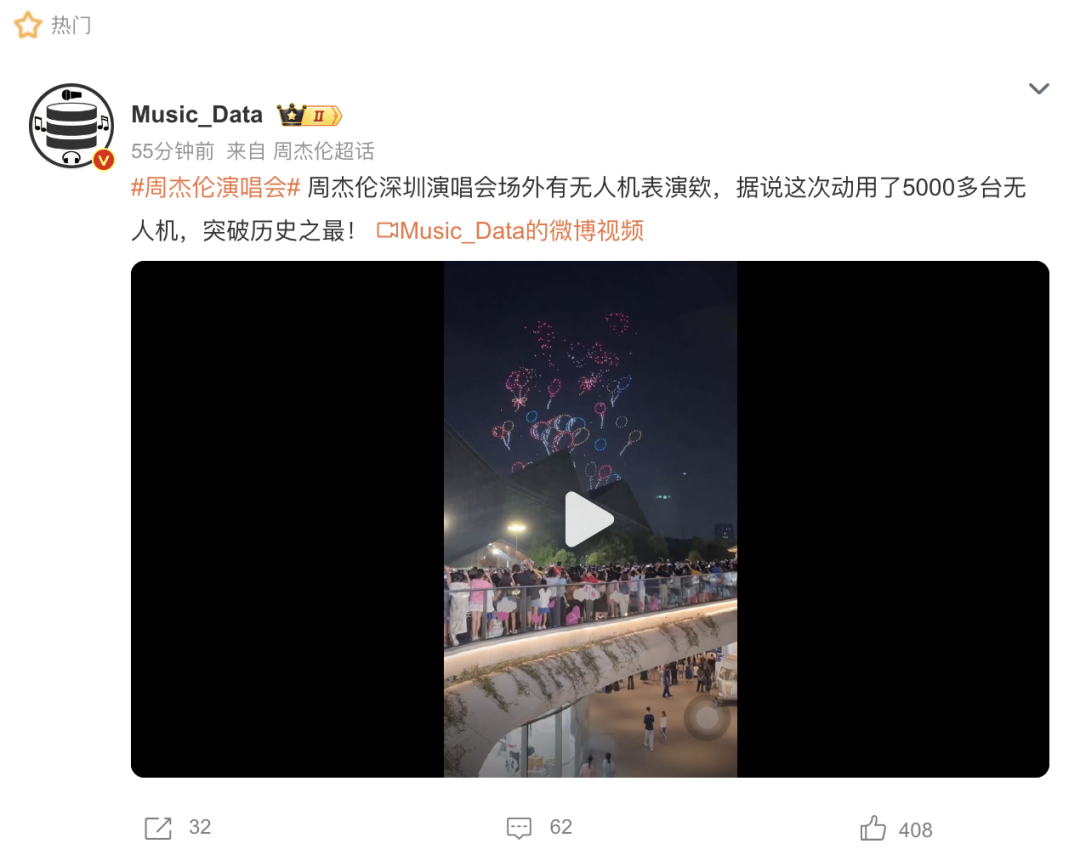Open the Music_Data profile avatar
This screenshot has height=855, width=1080.
[x=72, y=126]
